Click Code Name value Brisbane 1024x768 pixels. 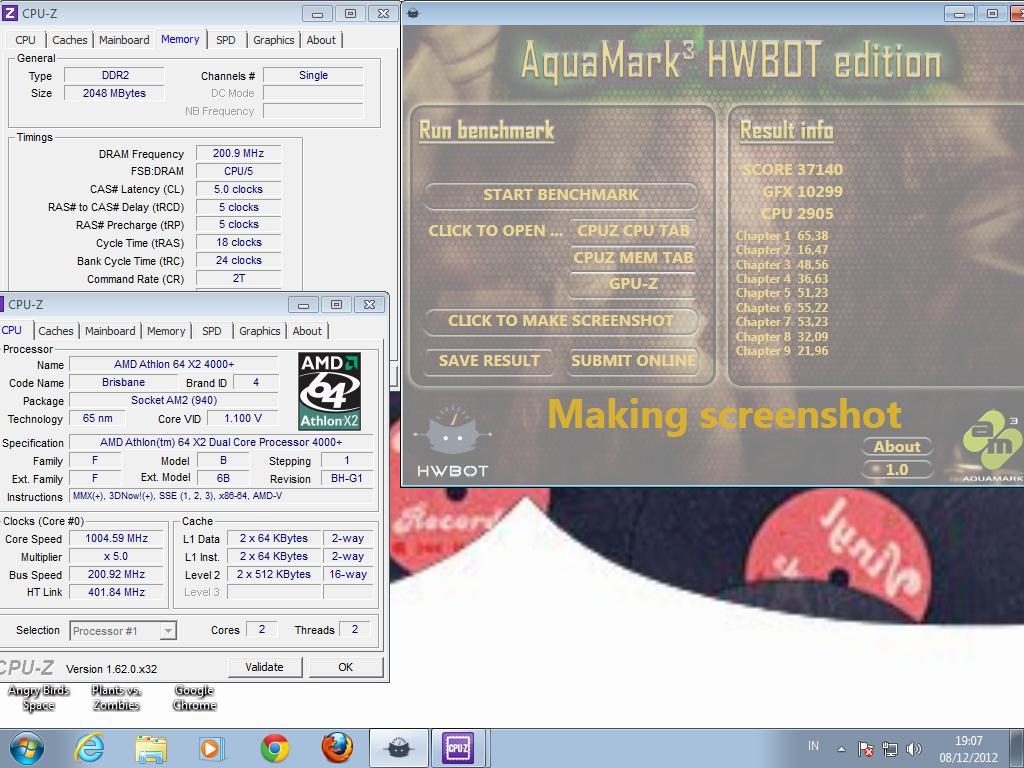pos(123,383)
